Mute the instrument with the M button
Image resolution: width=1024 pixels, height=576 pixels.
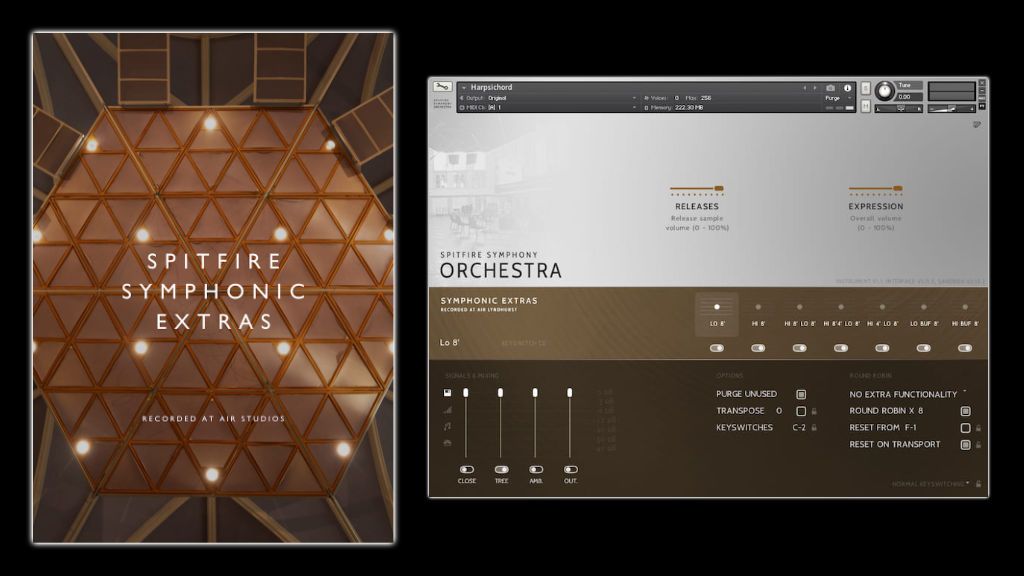pos(865,106)
